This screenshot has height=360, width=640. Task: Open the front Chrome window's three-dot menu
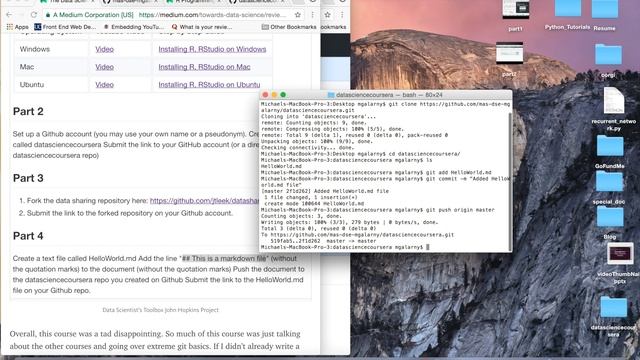(x=312, y=15)
